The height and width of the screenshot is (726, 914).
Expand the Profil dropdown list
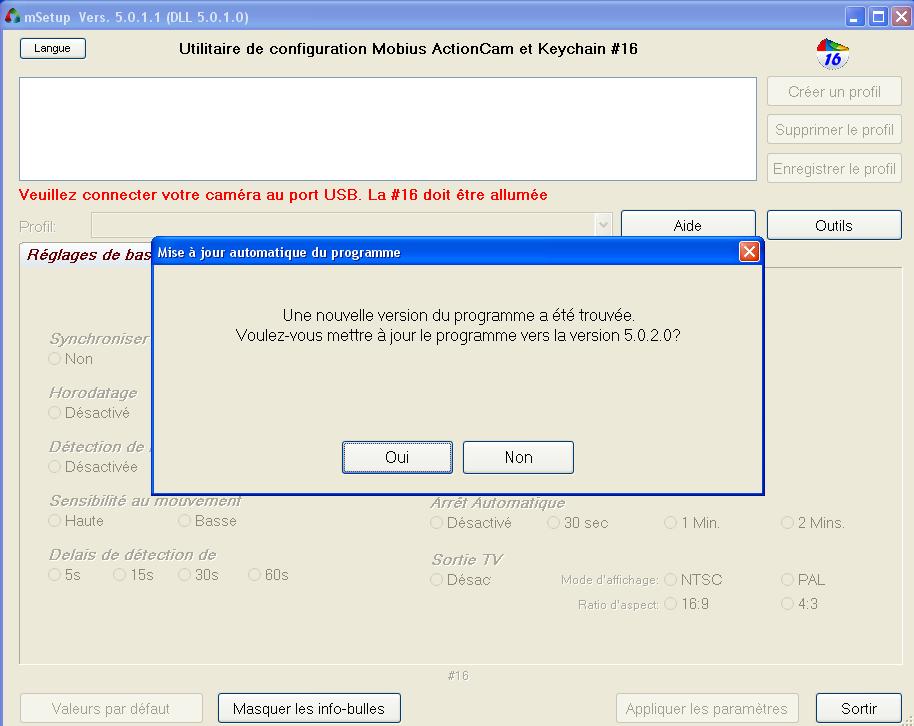603,225
